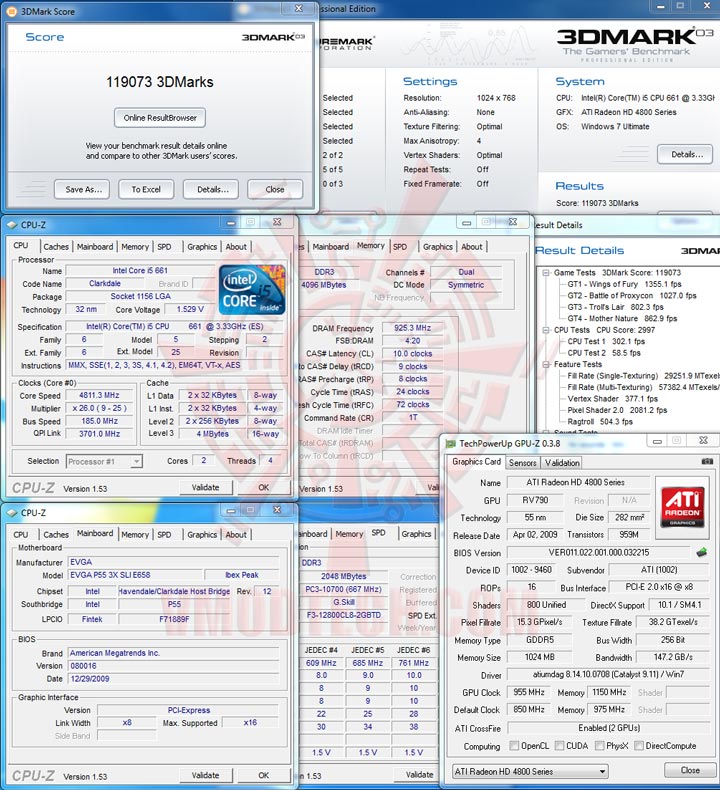Click OK in bottom CPU-Z Mainboard window
The height and width of the screenshot is (790, 720).
coord(264,775)
